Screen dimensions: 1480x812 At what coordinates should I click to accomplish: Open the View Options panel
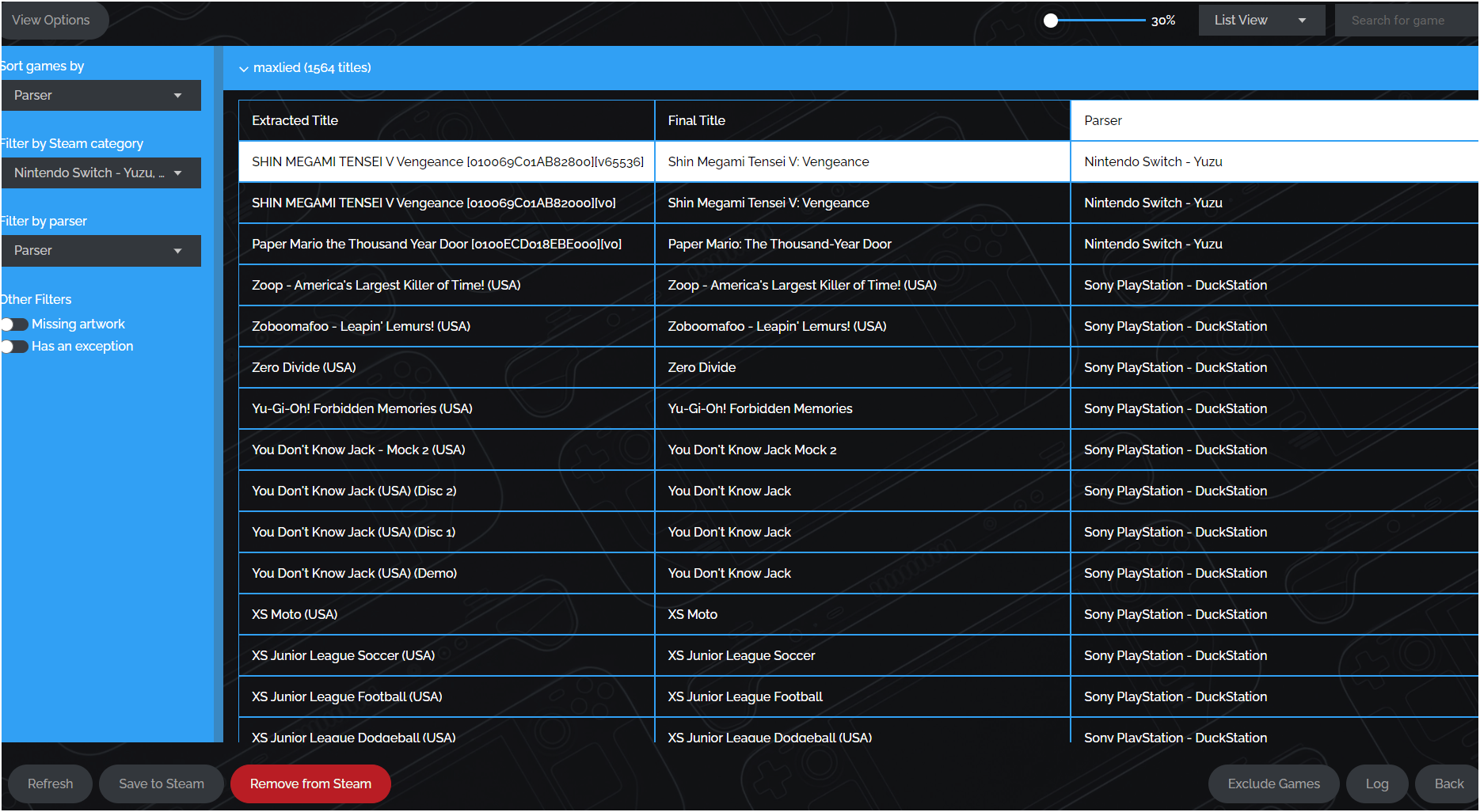click(51, 20)
